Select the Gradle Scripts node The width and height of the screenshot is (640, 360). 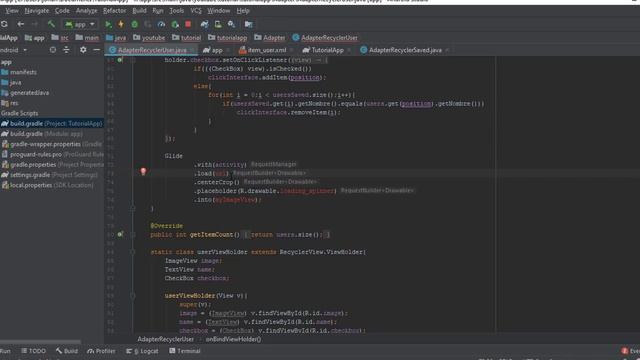coord(19,113)
